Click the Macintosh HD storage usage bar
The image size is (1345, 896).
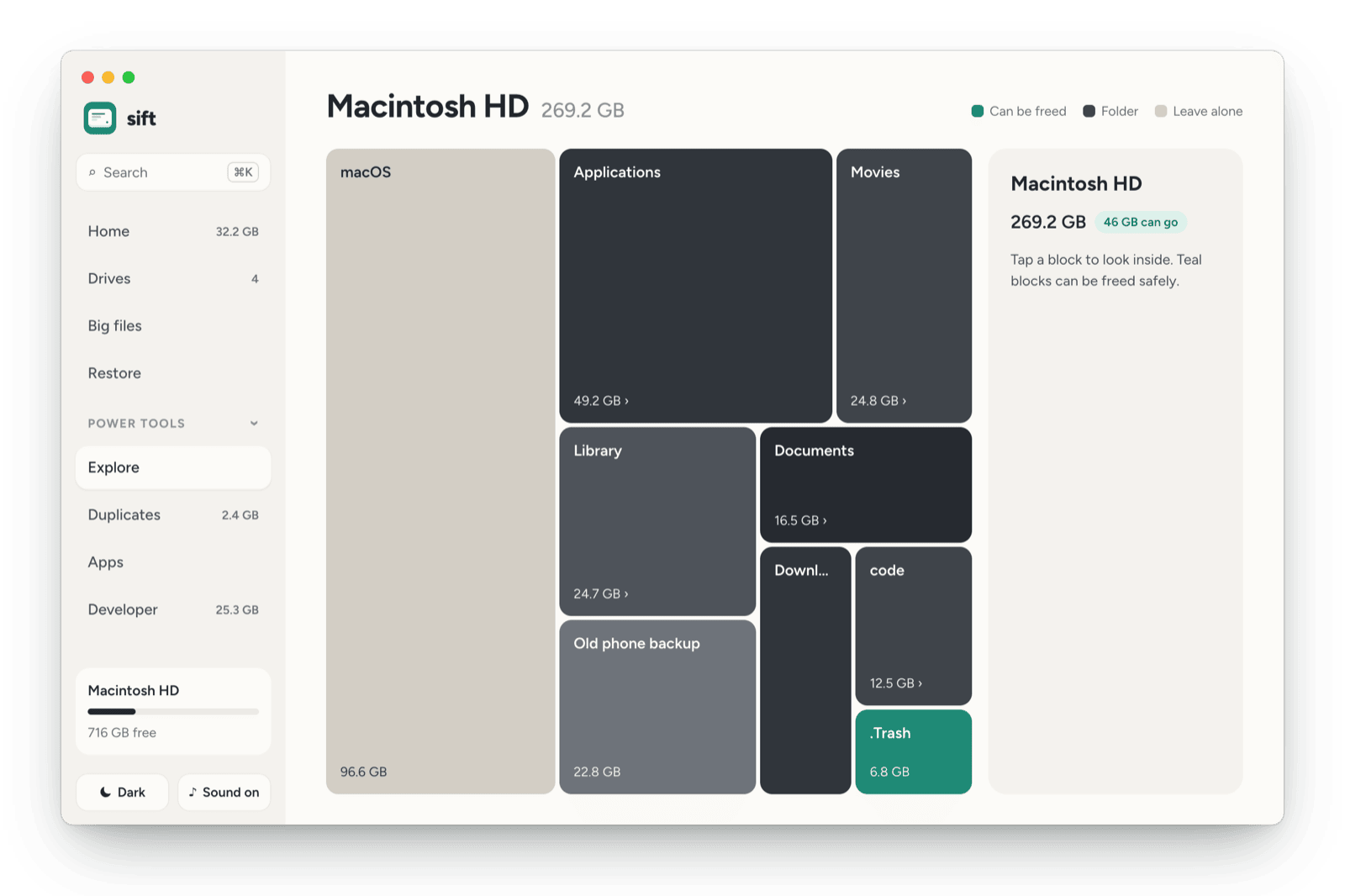(173, 712)
